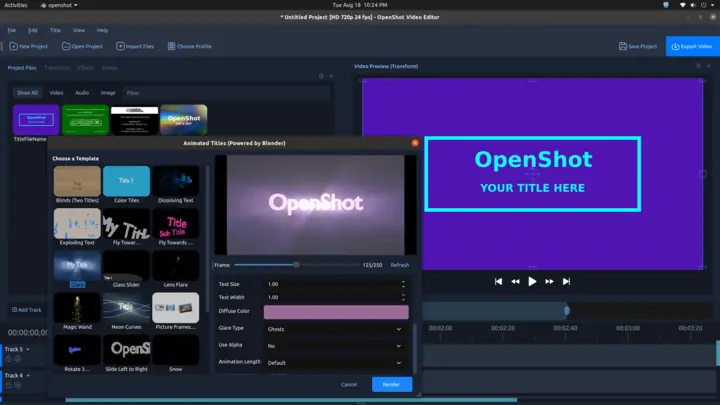Screen dimensions: 720x405
Task: Click the Cancel button in dialog
Action: 349,385
